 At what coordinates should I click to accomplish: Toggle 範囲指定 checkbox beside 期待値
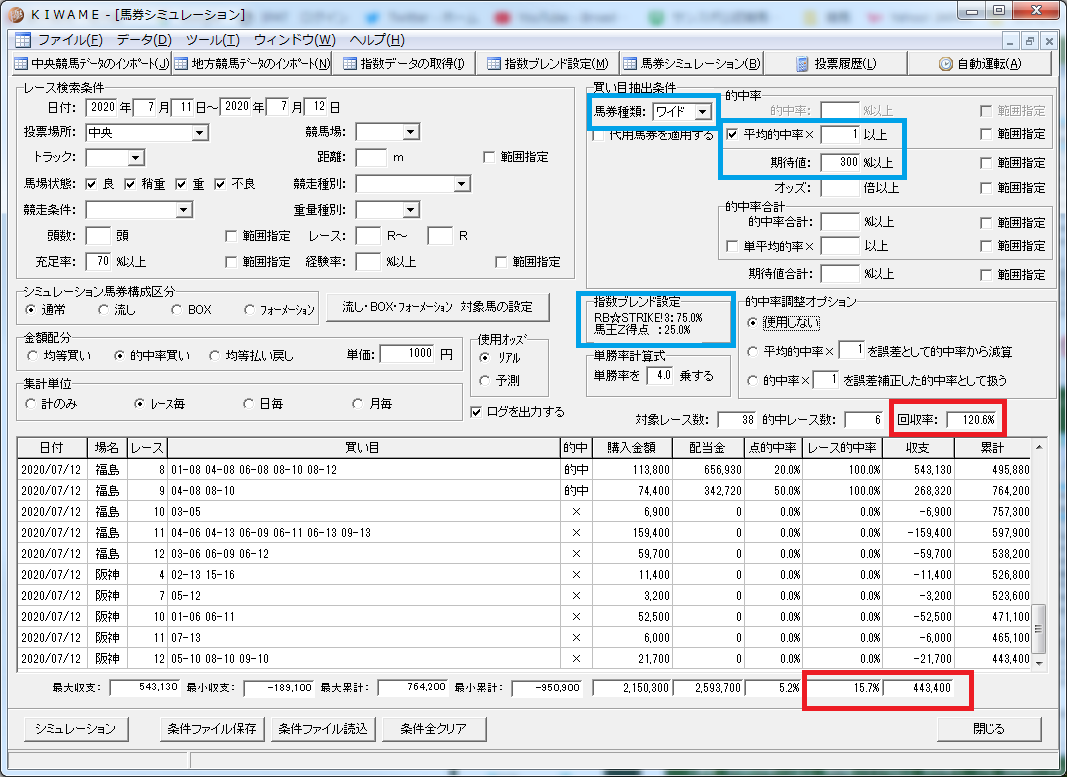986,163
